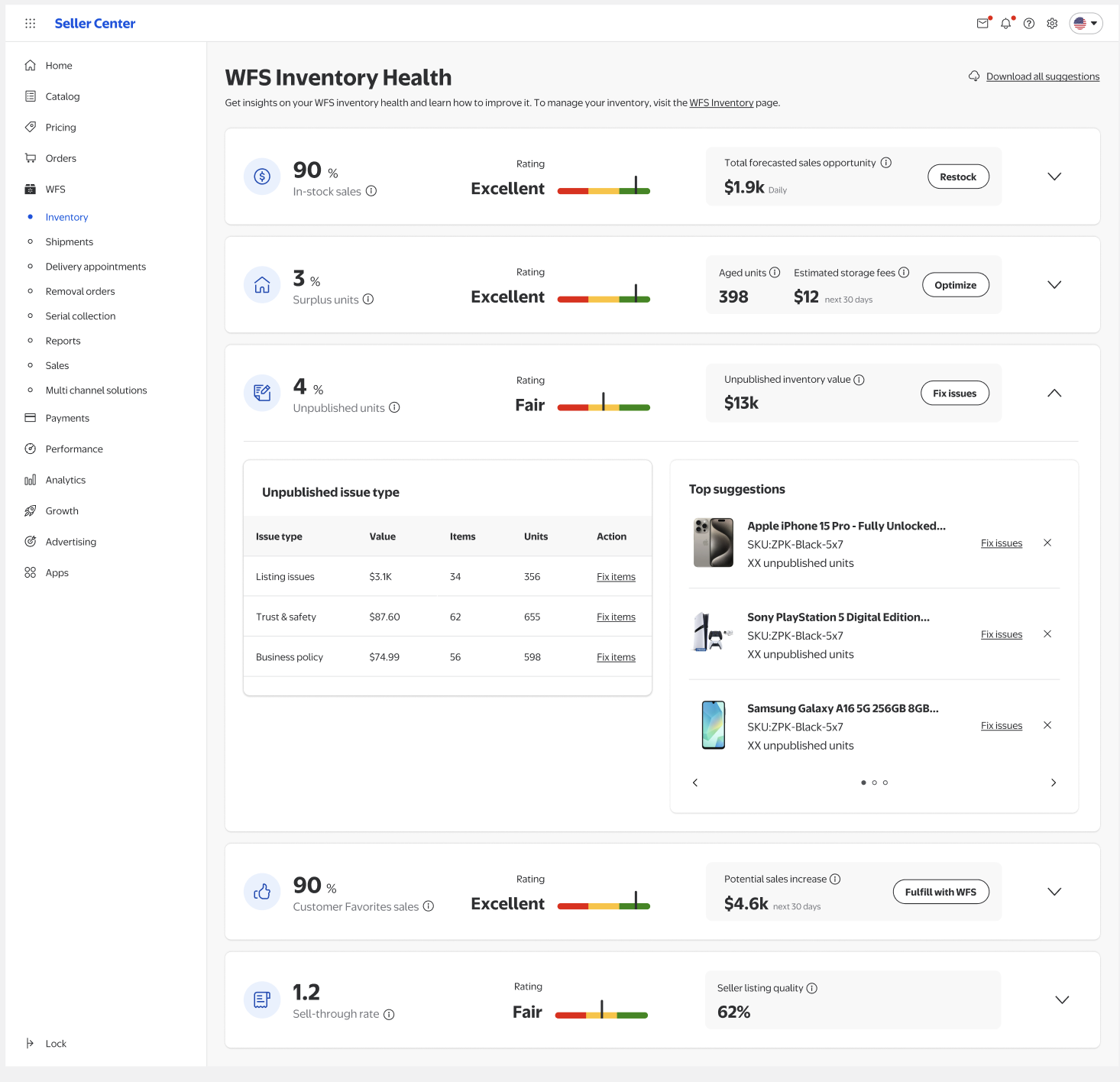This screenshot has width=1120, height=1082.
Task: Open the apps grid launcher icon
Action: 31,24
